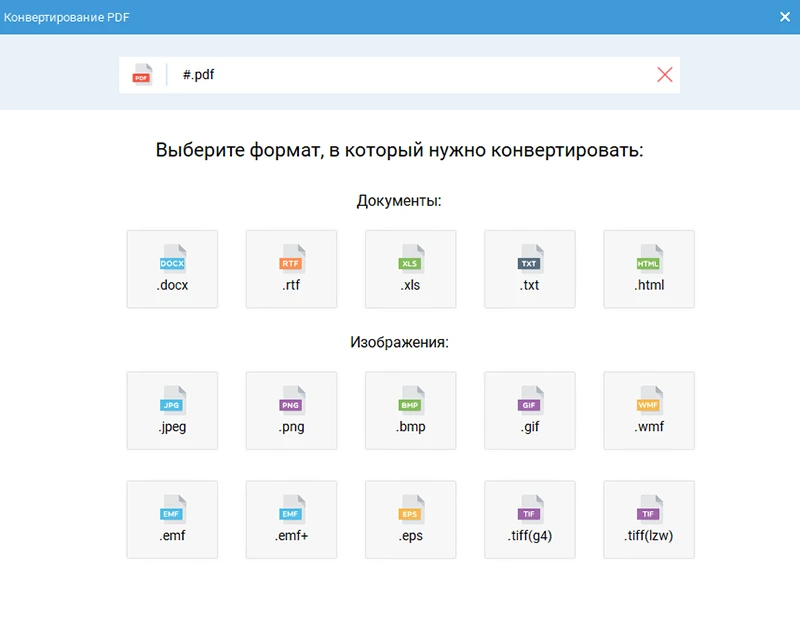Select the .emf format tile
Screen dimensions: 800x624
[x=172, y=519]
